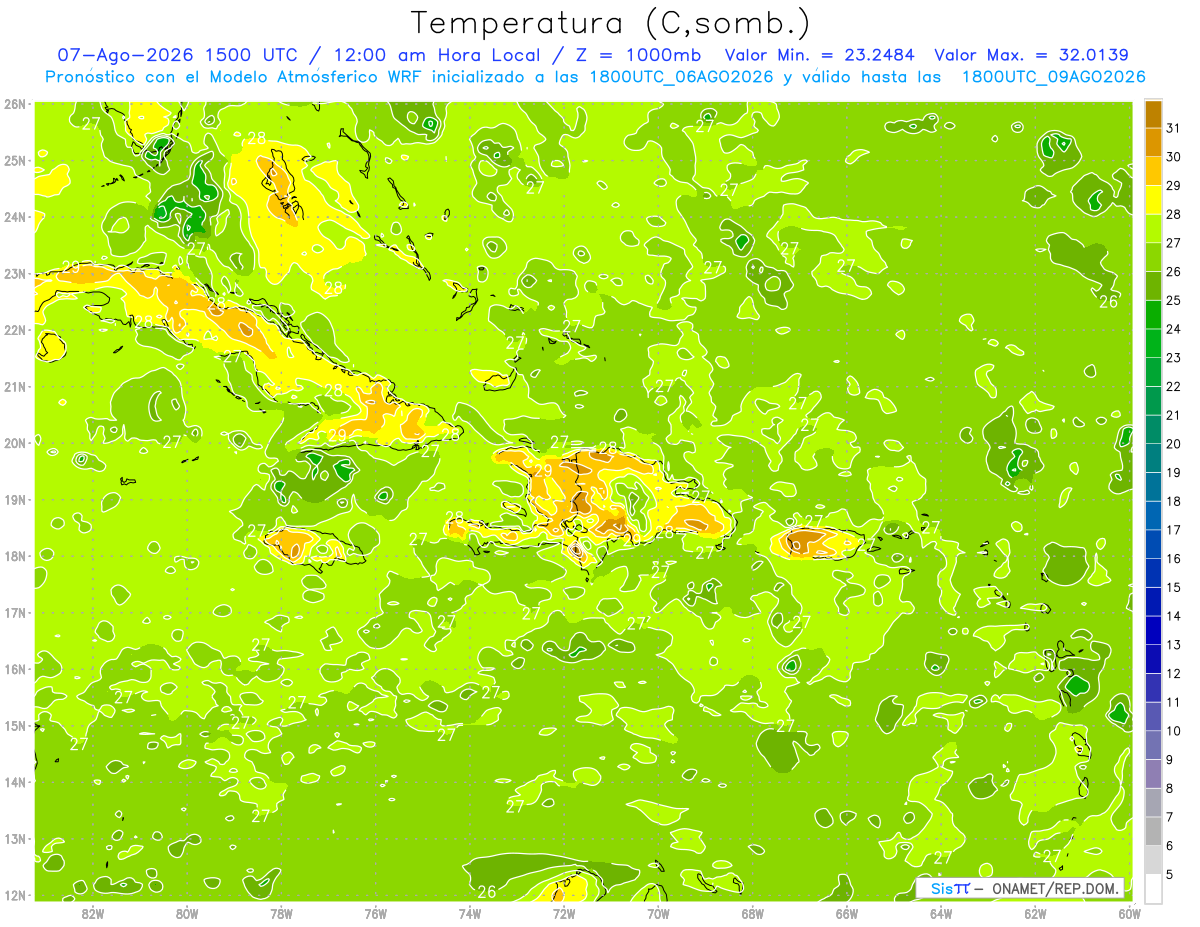Click the color scale value 7
The width and height of the screenshot is (1200, 927).
click(x=1171, y=817)
